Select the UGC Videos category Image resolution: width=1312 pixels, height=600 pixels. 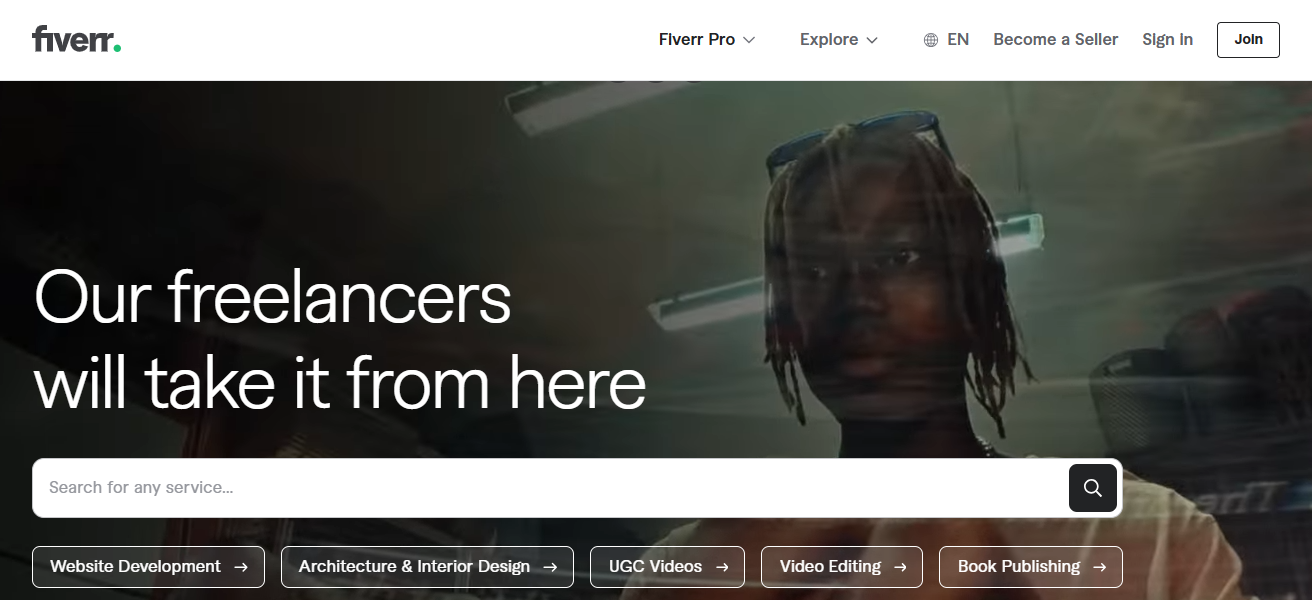pyautogui.click(x=655, y=566)
